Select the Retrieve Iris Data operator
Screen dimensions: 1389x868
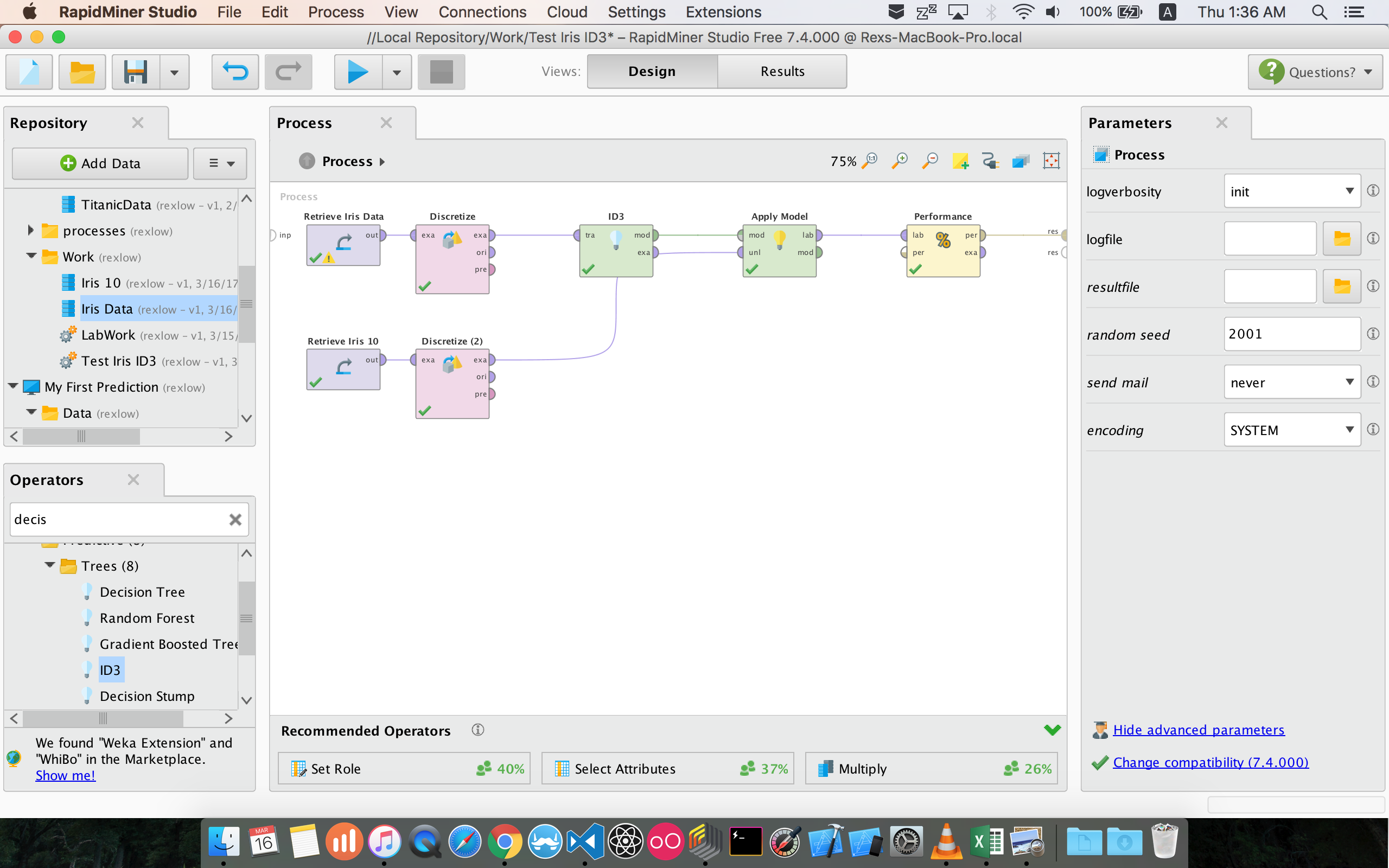[x=343, y=245]
